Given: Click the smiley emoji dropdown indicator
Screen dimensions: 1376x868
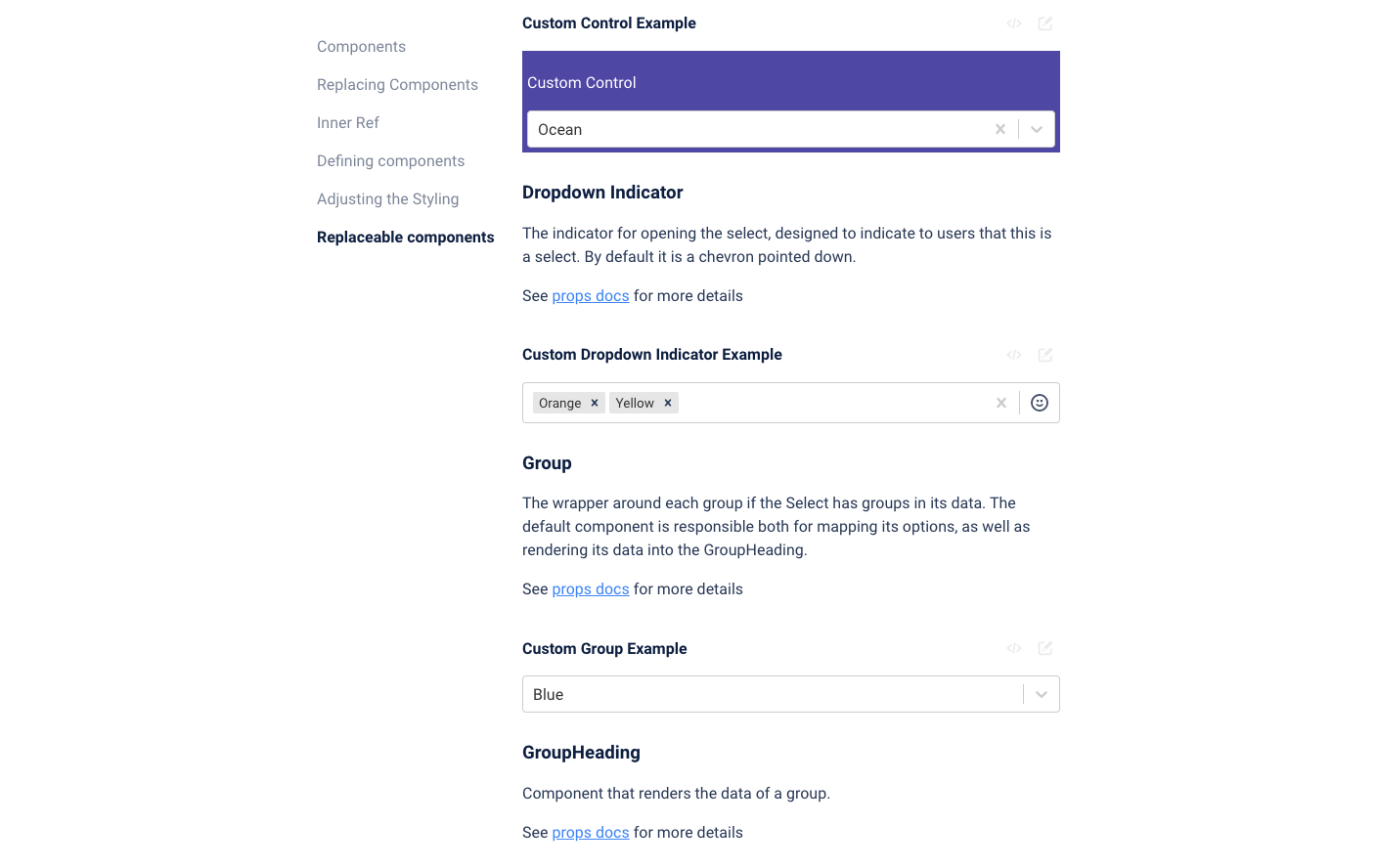Looking at the screenshot, I should (1040, 403).
